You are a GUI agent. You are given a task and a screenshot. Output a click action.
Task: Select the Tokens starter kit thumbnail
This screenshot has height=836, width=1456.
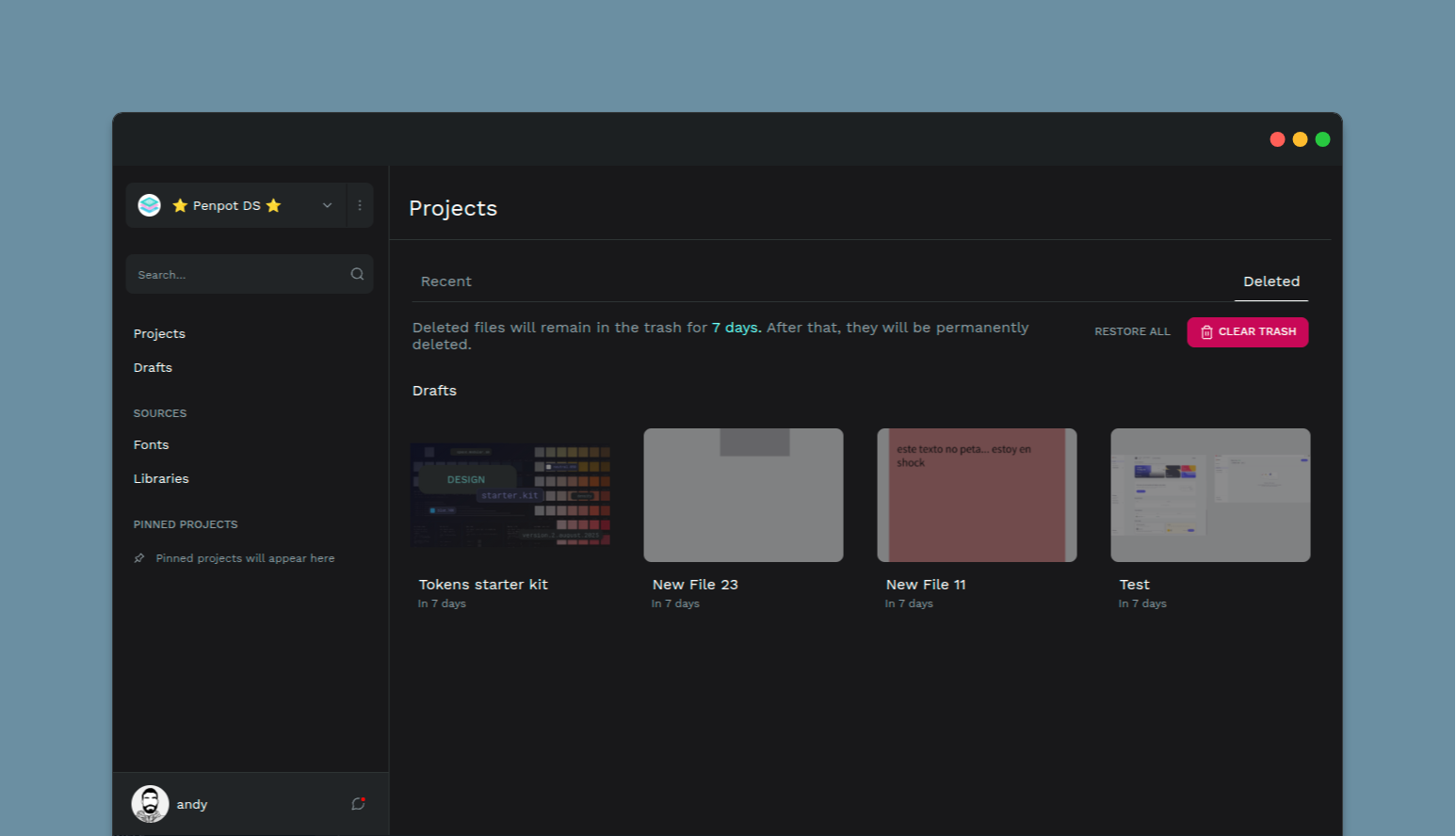click(x=510, y=495)
